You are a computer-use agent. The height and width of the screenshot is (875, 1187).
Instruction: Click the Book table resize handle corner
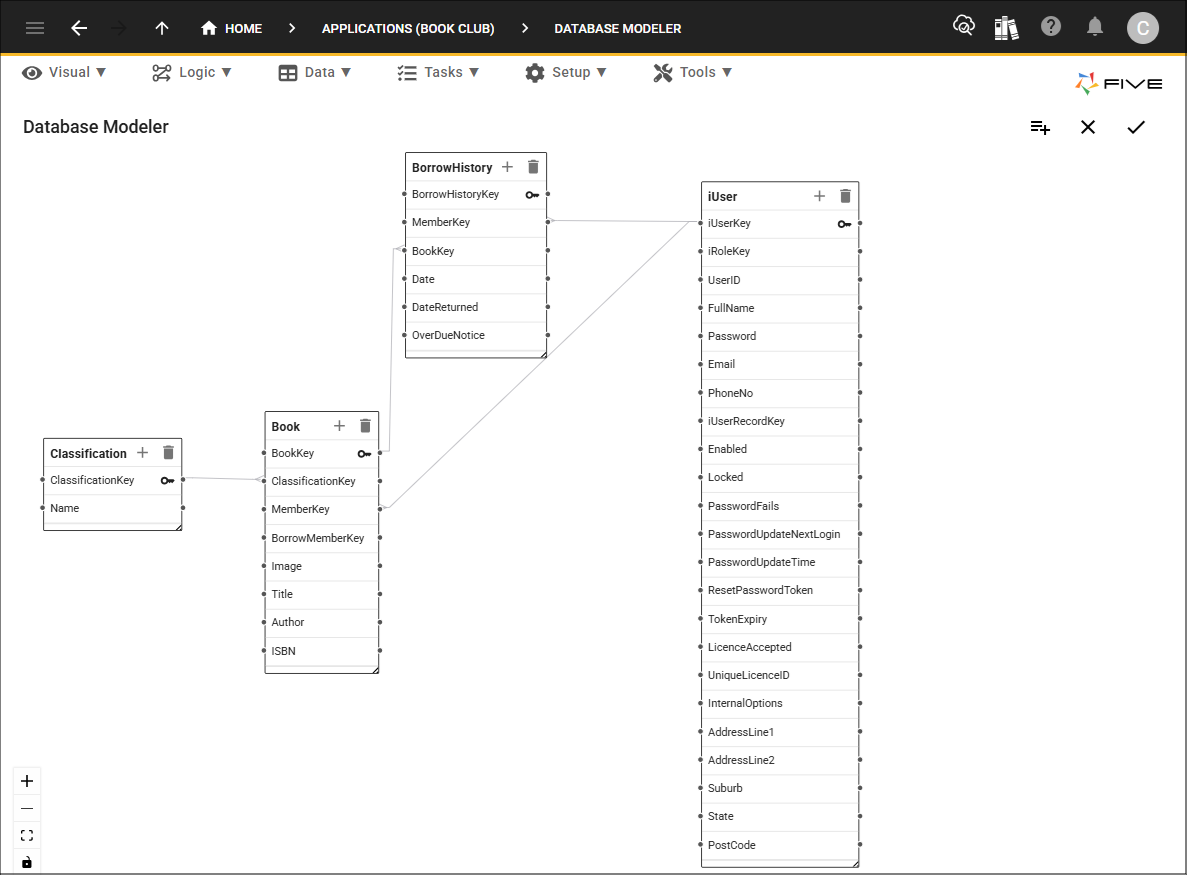375,670
